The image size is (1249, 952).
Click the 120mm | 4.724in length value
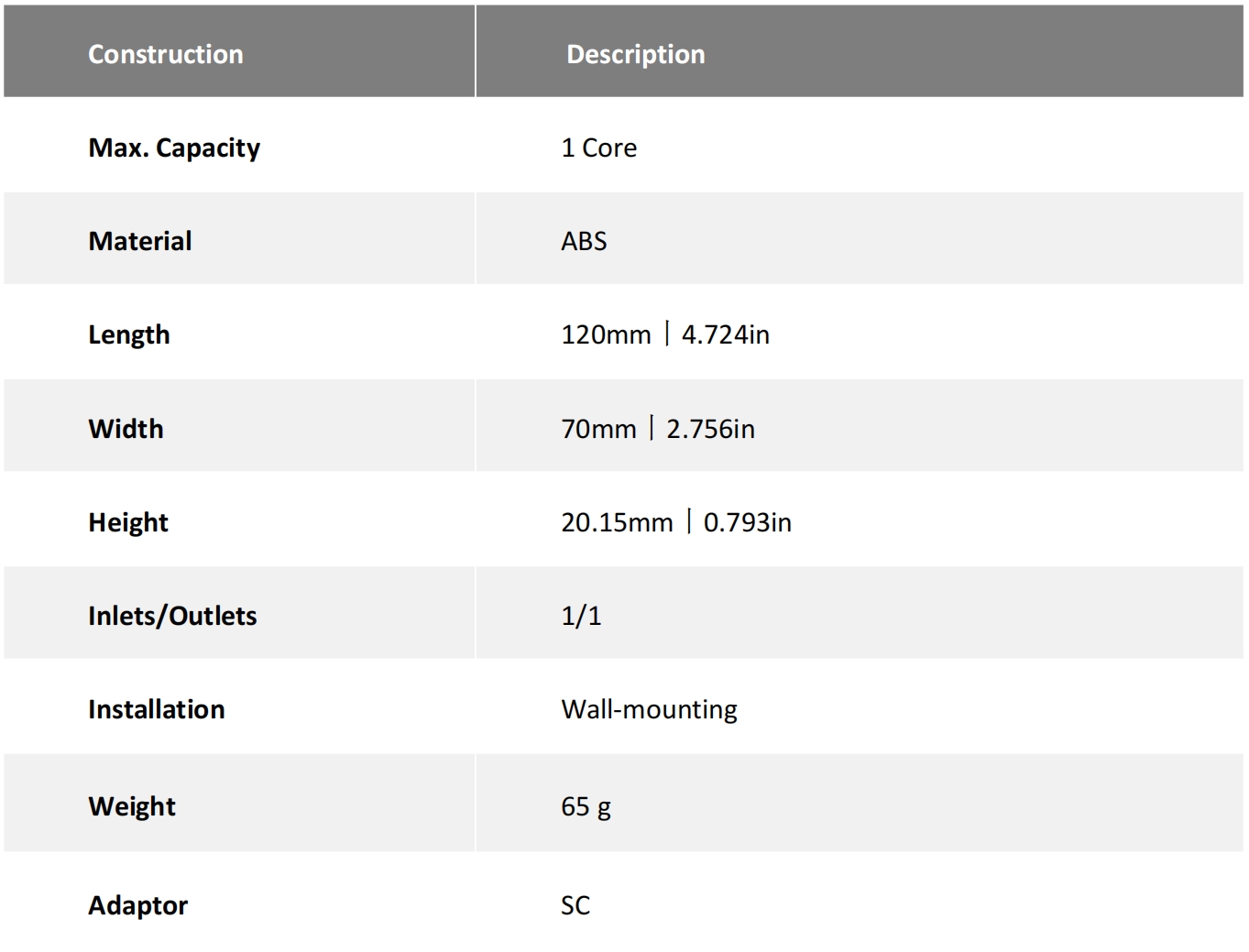pos(664,334)
